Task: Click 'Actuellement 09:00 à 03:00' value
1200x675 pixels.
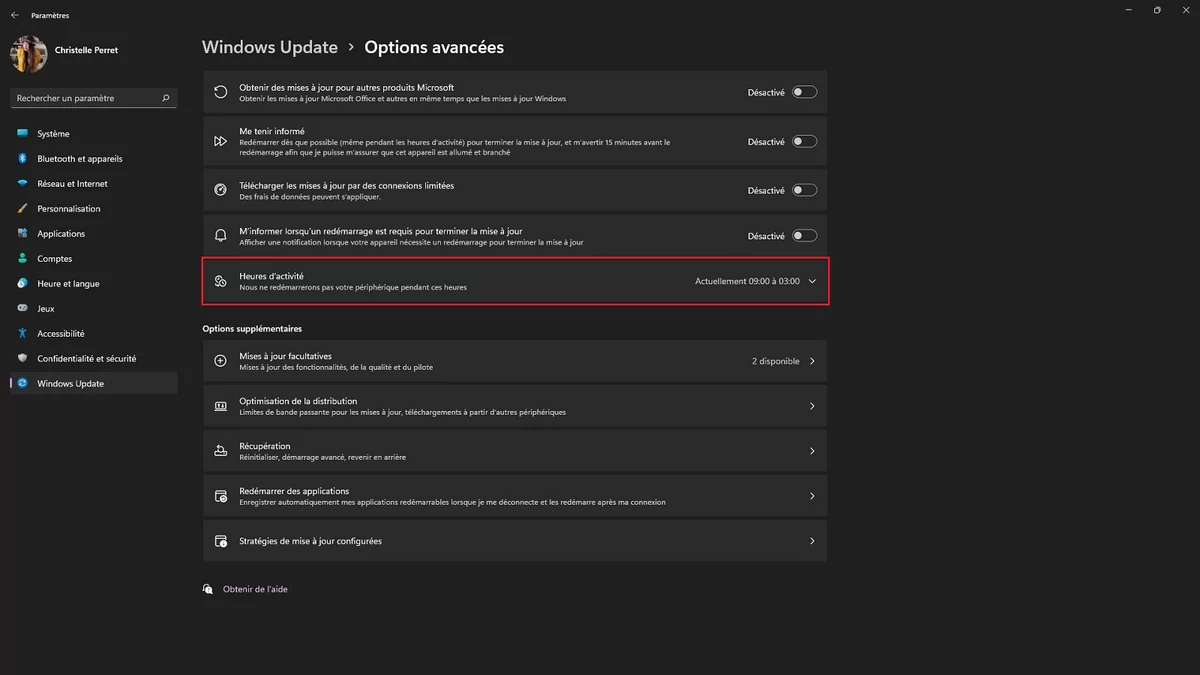Action: point(747,282)
